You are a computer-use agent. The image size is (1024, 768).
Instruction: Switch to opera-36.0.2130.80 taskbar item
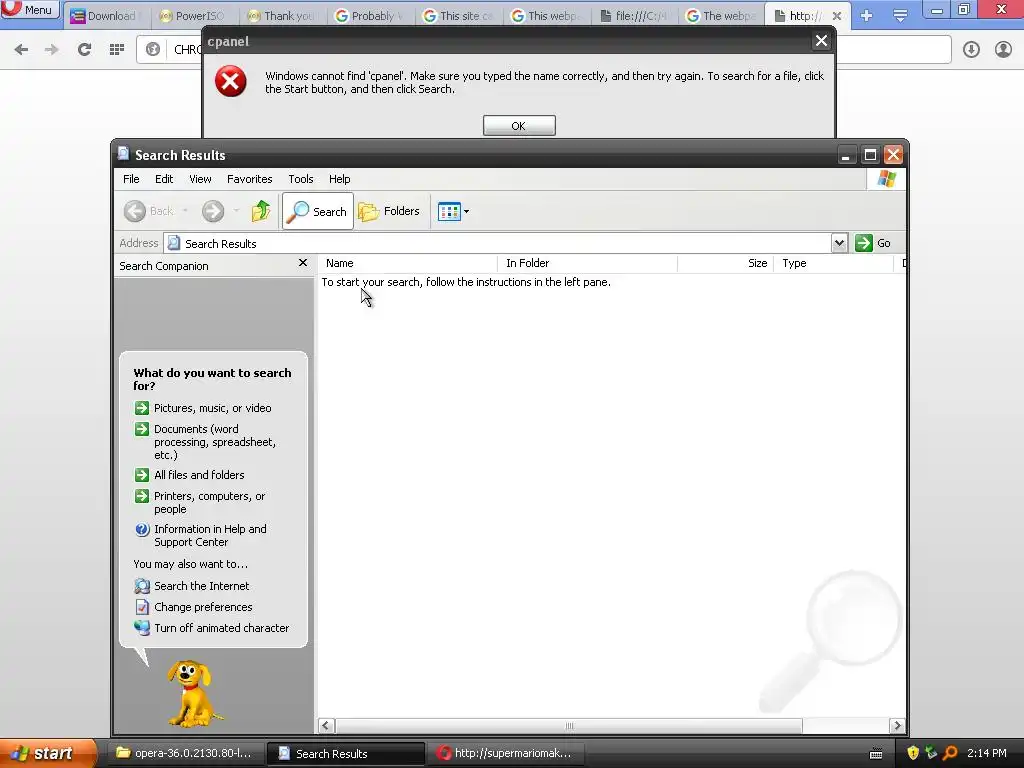pos(185,753)
